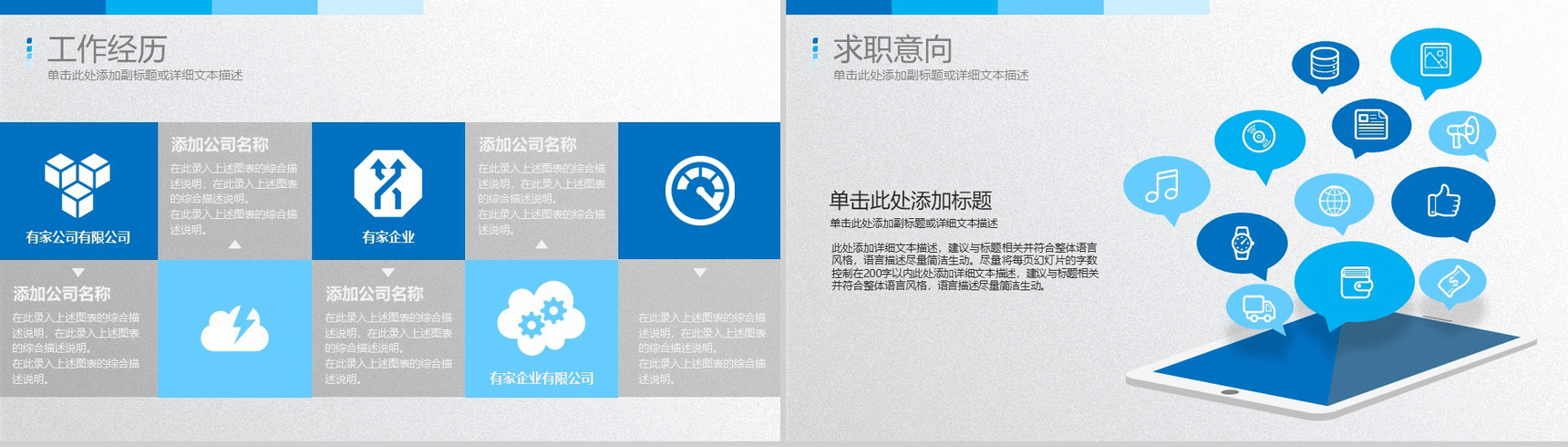Click the 单击此处添加标题 heading text
Screen dimensions: 1568x447
(x=910, y=201)
